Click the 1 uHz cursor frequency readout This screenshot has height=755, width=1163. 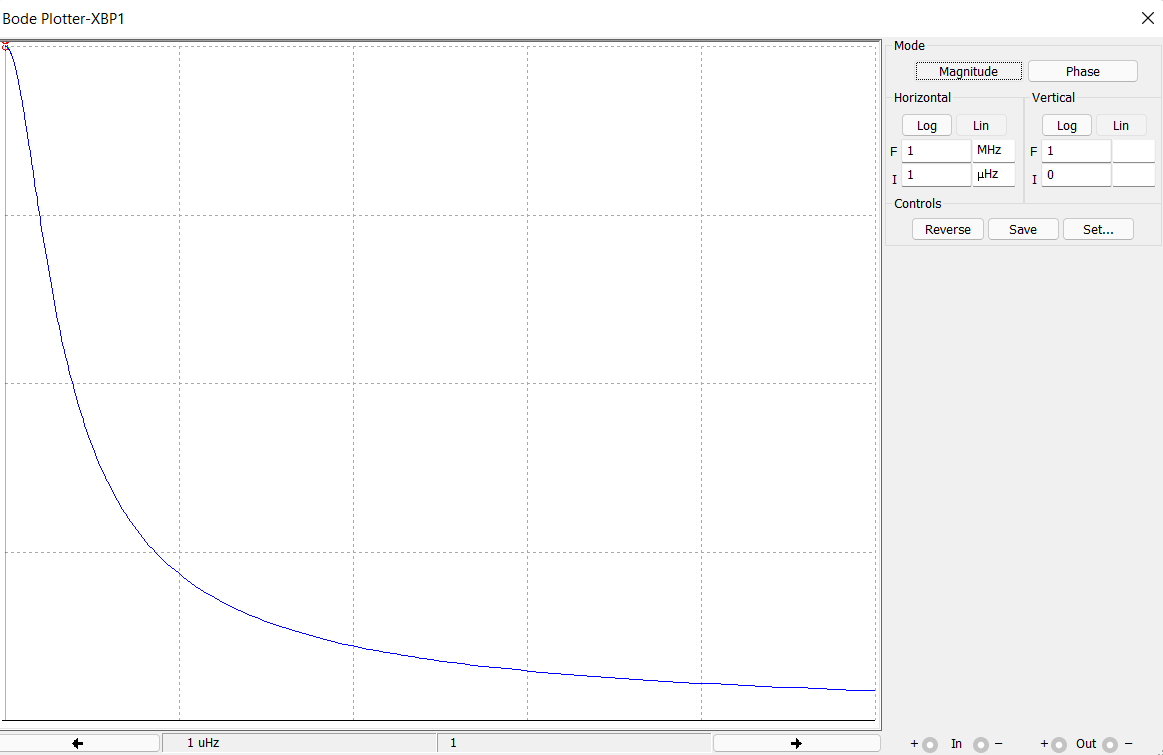click(x=299, y=743)
